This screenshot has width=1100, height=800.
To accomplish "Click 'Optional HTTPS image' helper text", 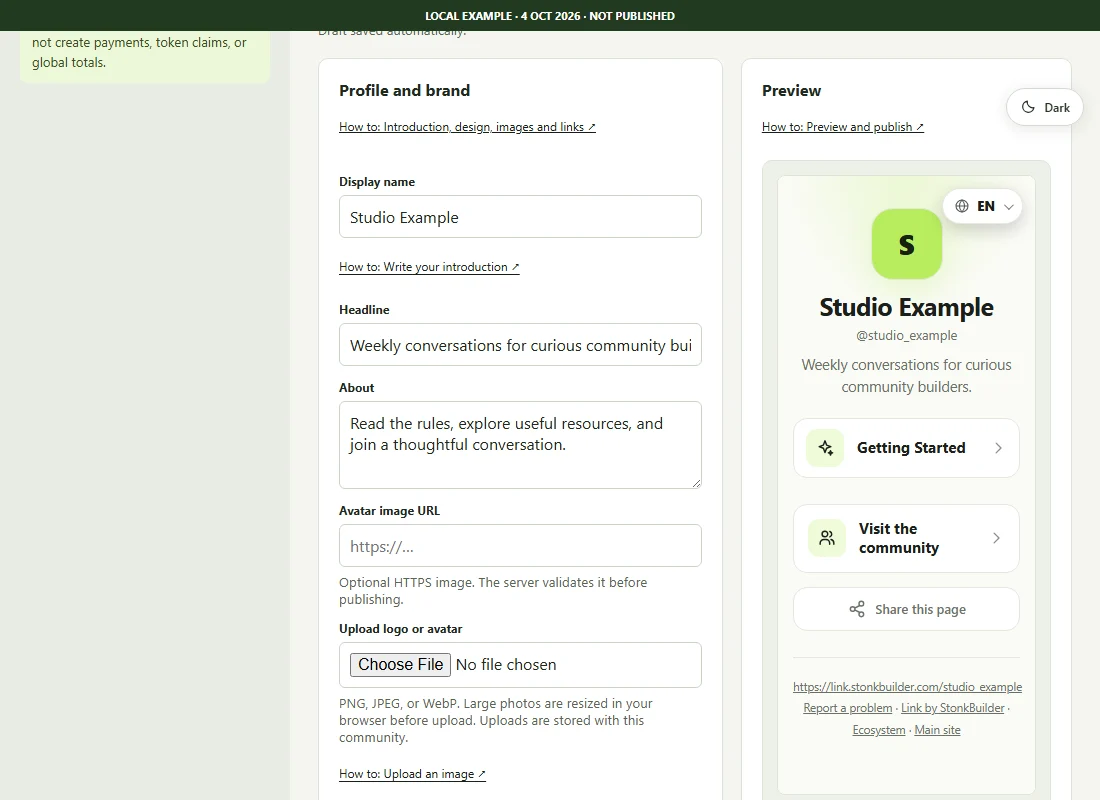I will 493,591.
